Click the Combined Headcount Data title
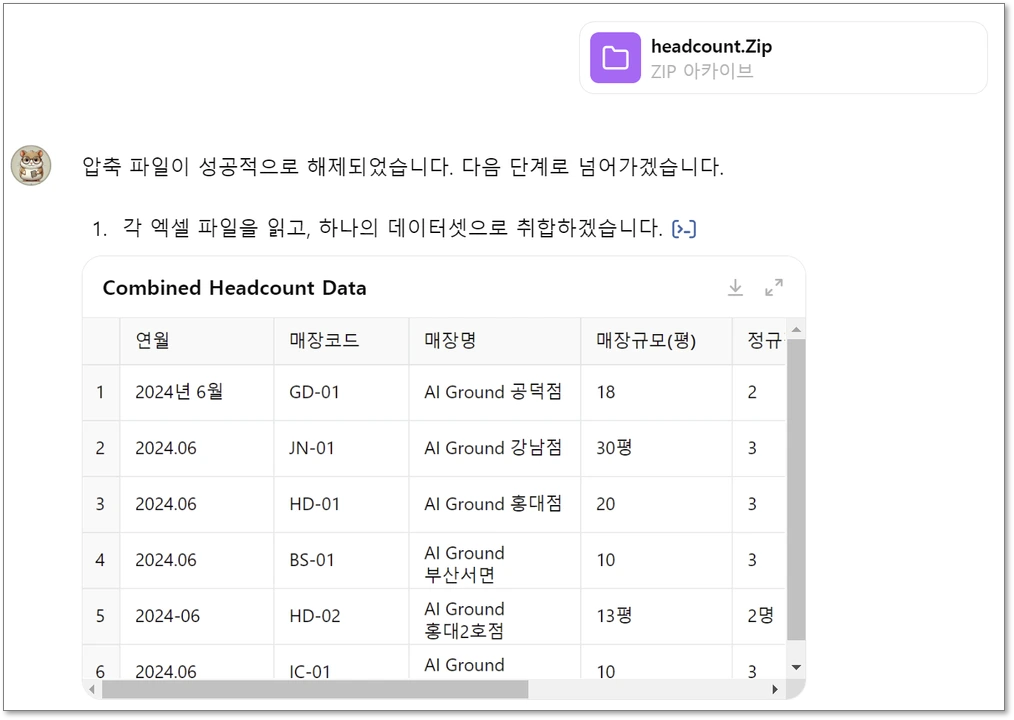 (x=235, y=287)
